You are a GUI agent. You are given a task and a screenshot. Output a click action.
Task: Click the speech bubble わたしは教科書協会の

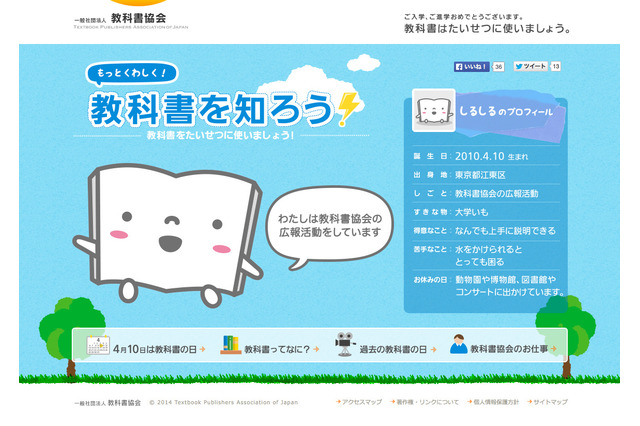pos(330,227)
